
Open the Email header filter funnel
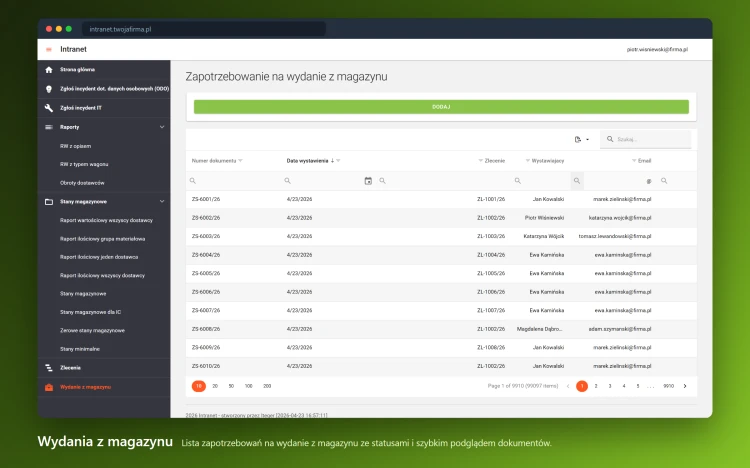coord(634,161)
